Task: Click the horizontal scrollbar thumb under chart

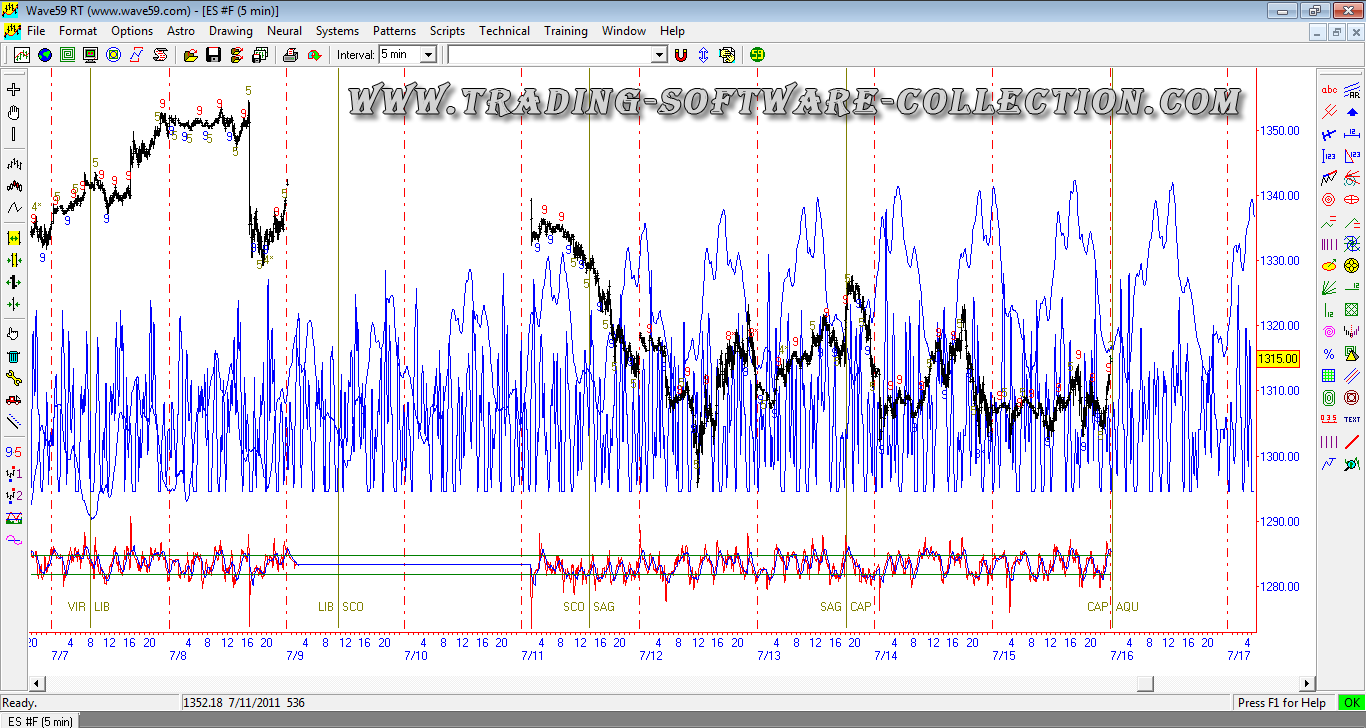Action: tap(1145, 684)
